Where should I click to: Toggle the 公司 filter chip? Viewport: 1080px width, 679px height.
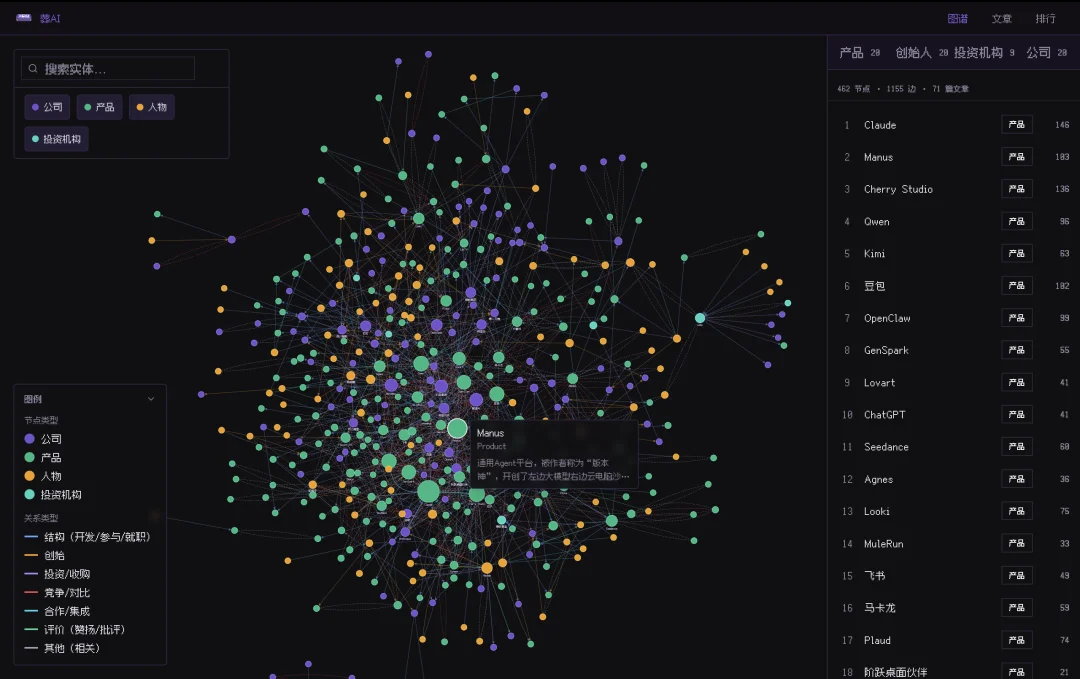coord(48,107)
